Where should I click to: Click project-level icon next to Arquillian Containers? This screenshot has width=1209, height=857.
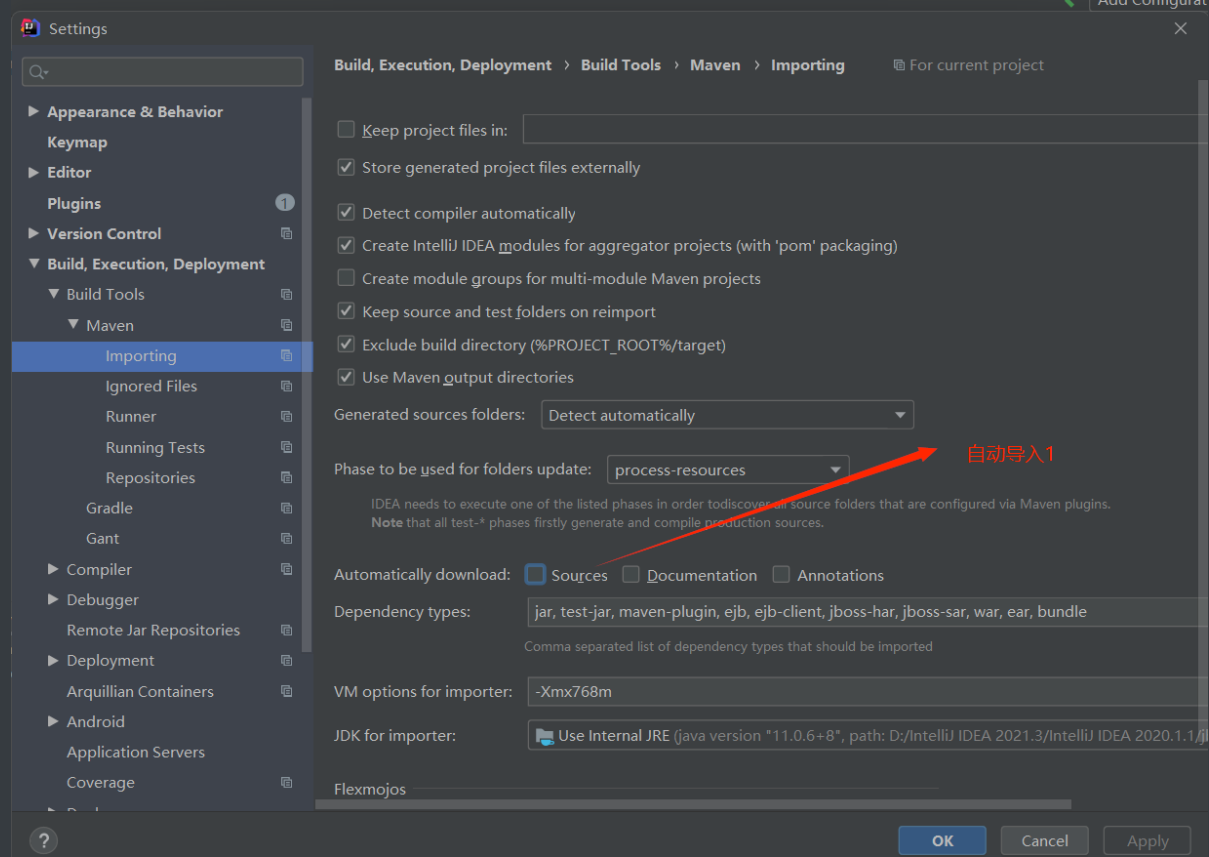pyautogui.click(x=287, y=691)
